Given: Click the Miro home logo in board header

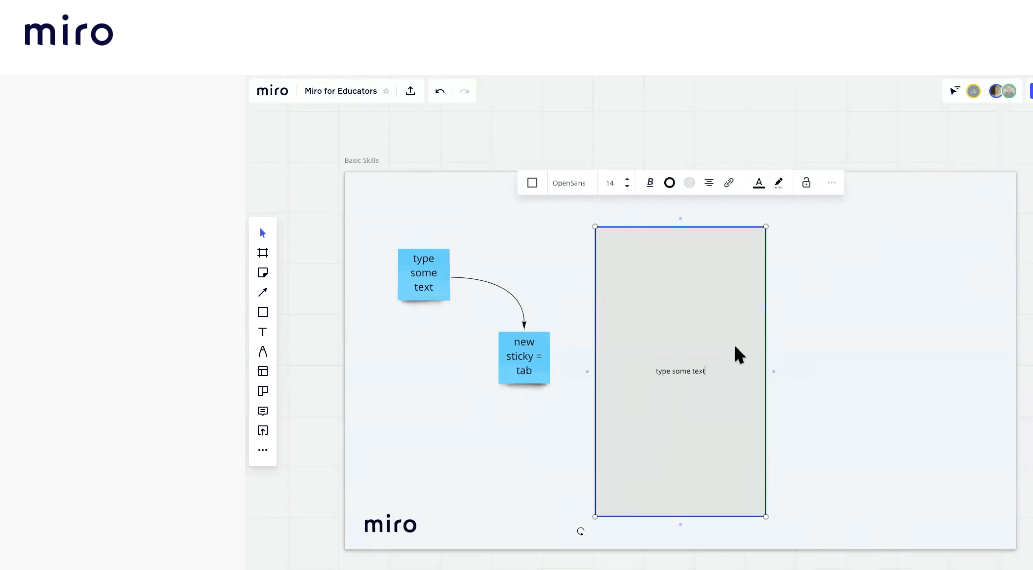Looking at the screenshot, I should (272, 91).
